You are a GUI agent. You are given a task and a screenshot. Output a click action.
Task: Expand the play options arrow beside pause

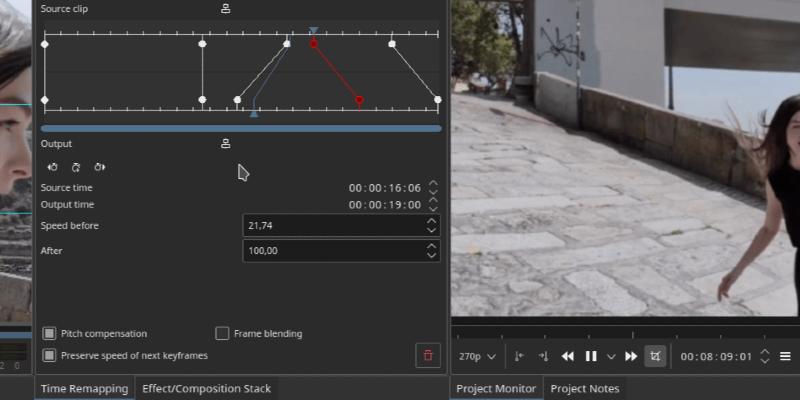point(611,356)
